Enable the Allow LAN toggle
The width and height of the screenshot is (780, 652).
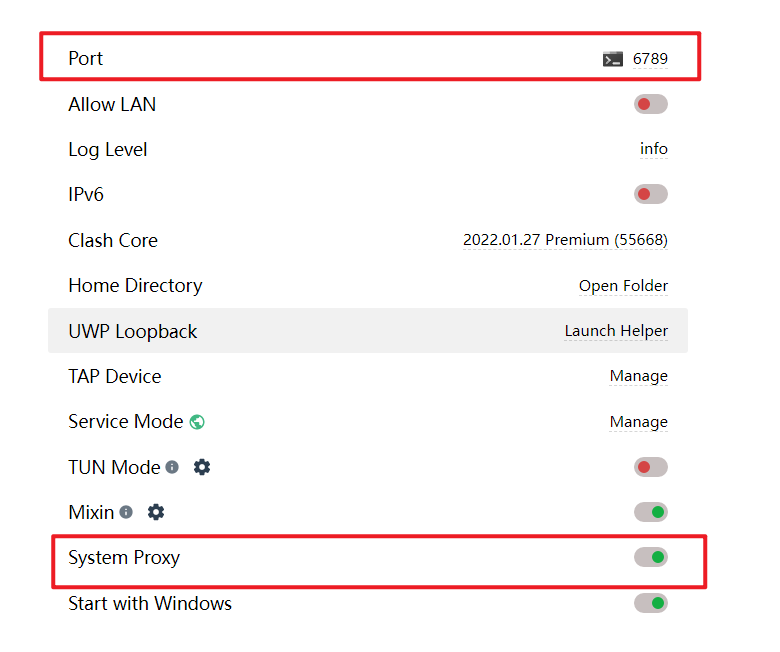(x=651, y=104)
